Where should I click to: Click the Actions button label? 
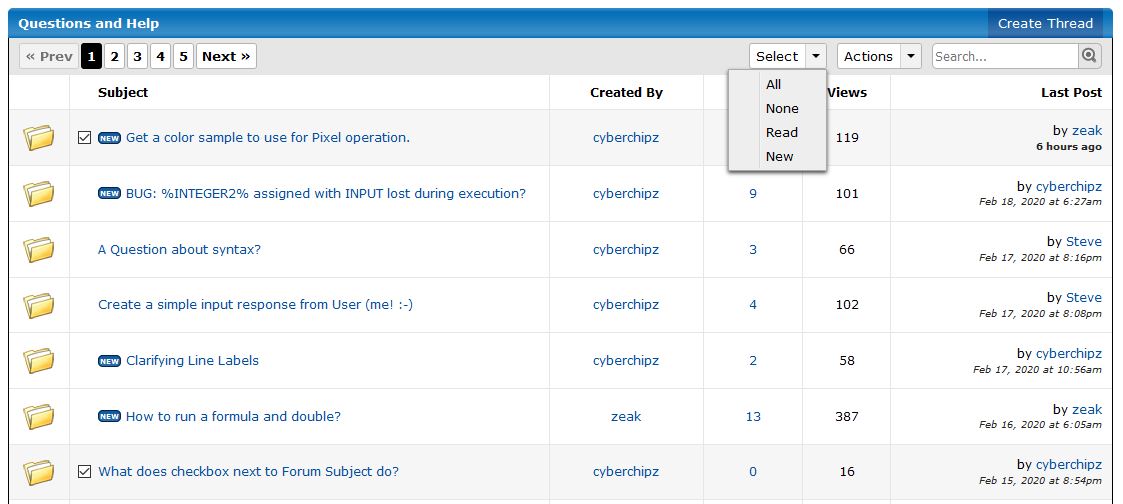point(868,56)
